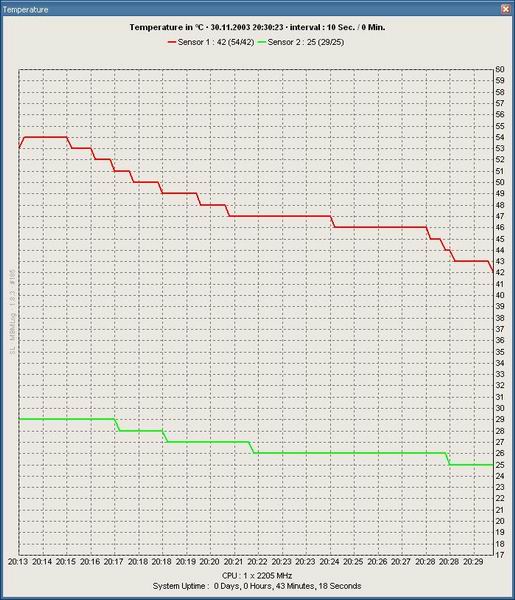Click the 20:29 time axis label
The width and height of the screenshot is (515, 600).
click(x=473, y=562)
